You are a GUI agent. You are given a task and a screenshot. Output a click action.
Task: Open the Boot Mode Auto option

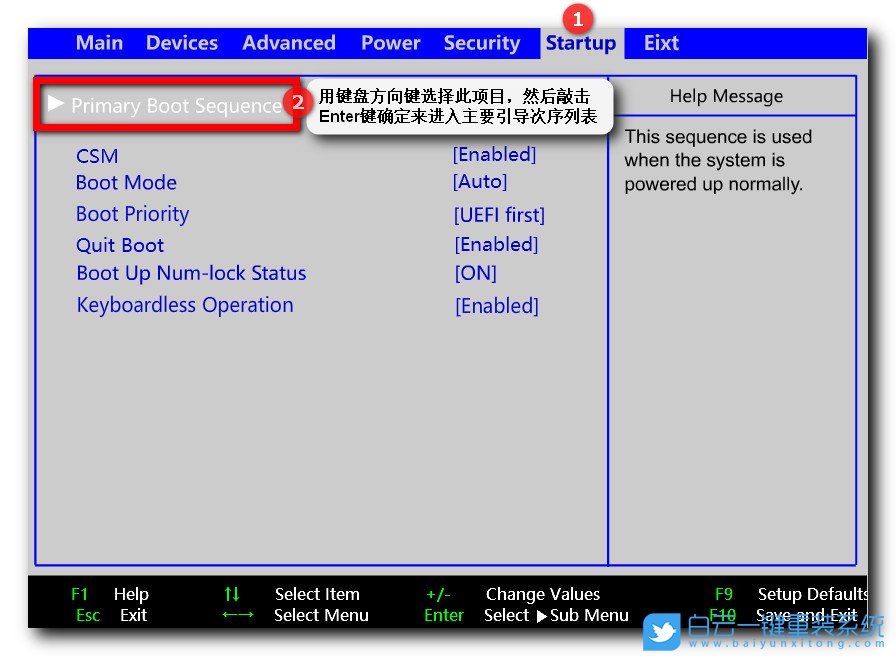tap(480, 182)
